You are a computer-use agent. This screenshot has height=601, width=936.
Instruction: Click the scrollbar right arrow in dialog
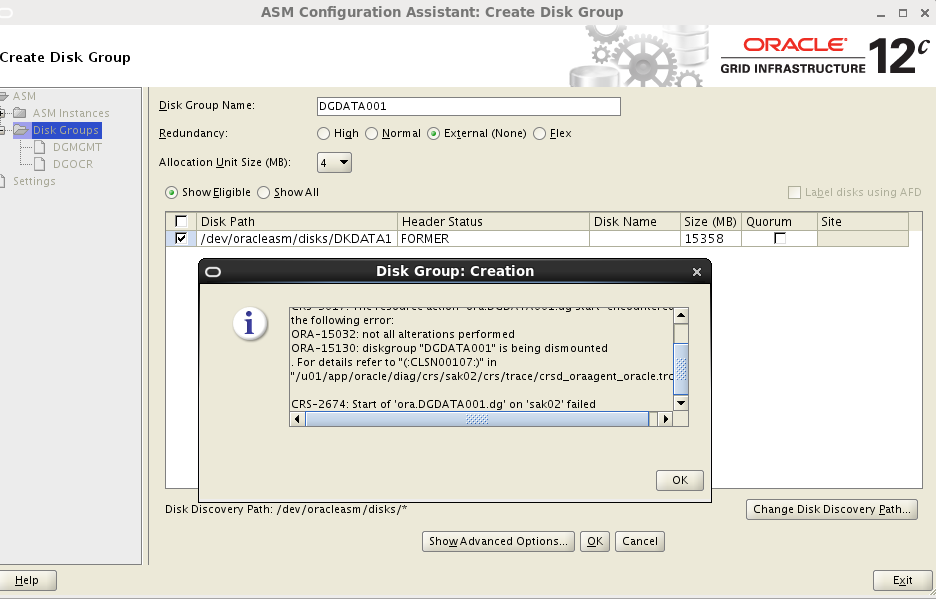(x=665, y=419)
